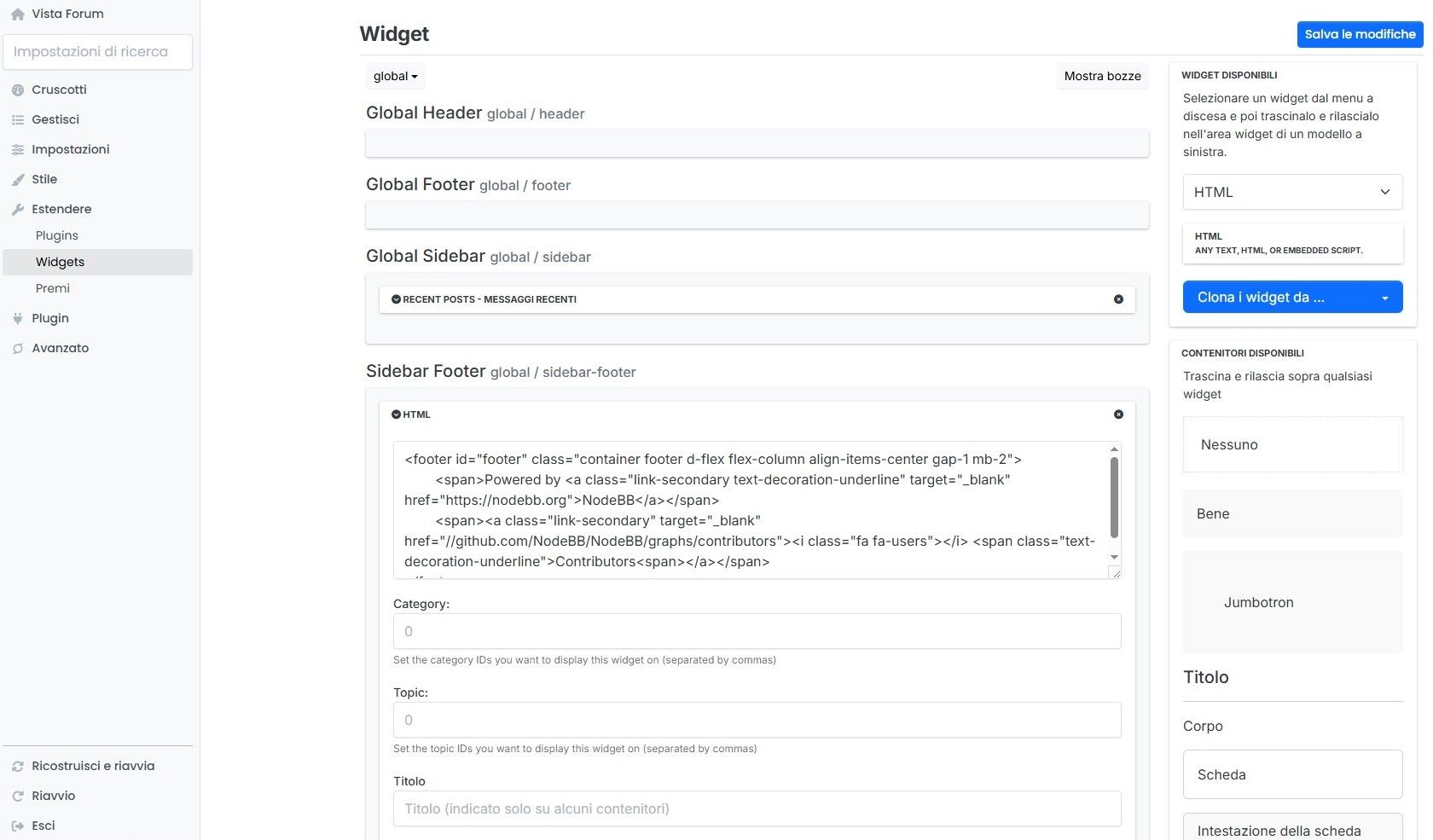Click Esci to log out
Screen dimensions: 1433x840
pos(44,826)
